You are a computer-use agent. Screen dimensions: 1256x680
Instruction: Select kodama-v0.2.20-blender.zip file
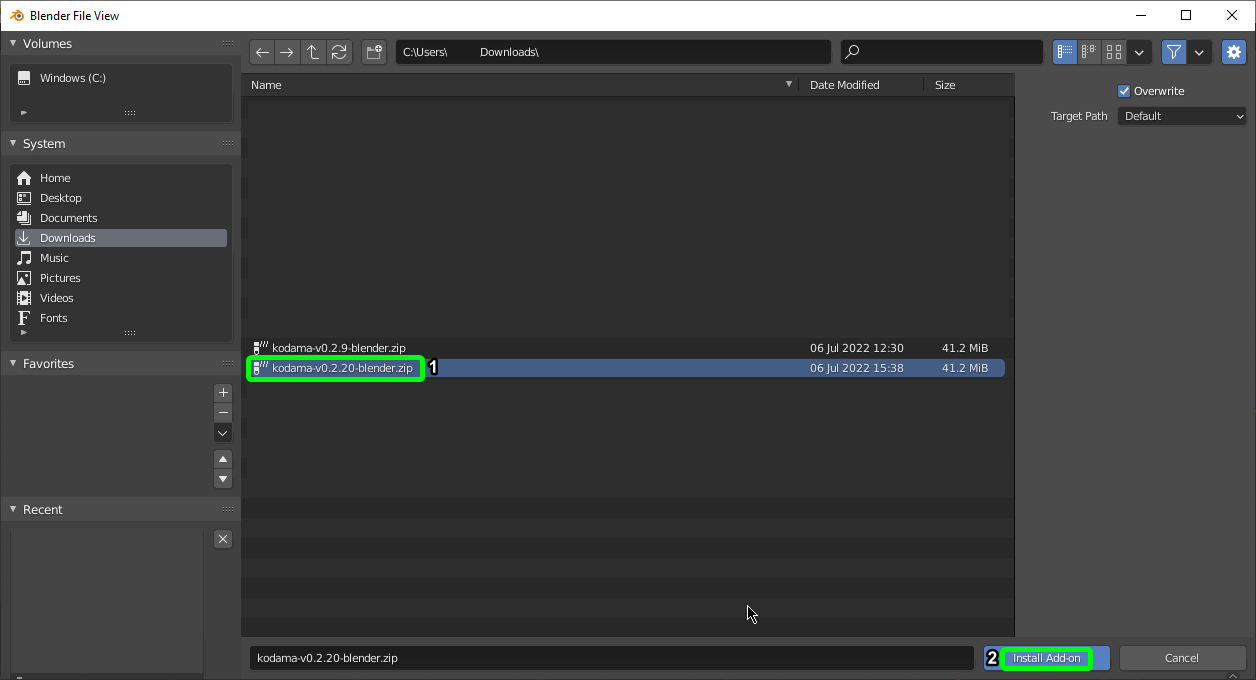tap(626, 368)
